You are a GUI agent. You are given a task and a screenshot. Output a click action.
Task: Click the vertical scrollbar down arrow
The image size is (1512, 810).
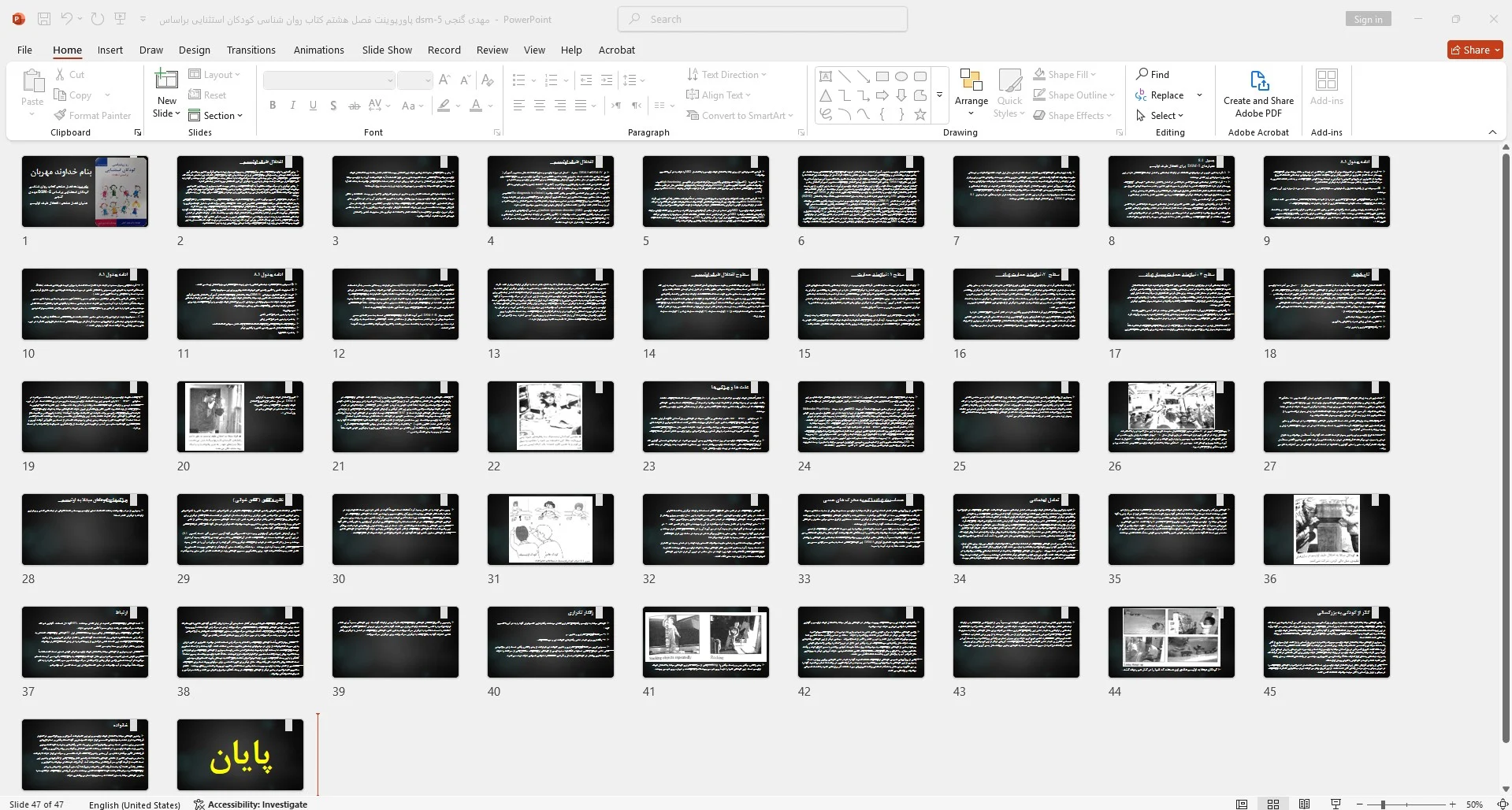(x=1506, y=789)
